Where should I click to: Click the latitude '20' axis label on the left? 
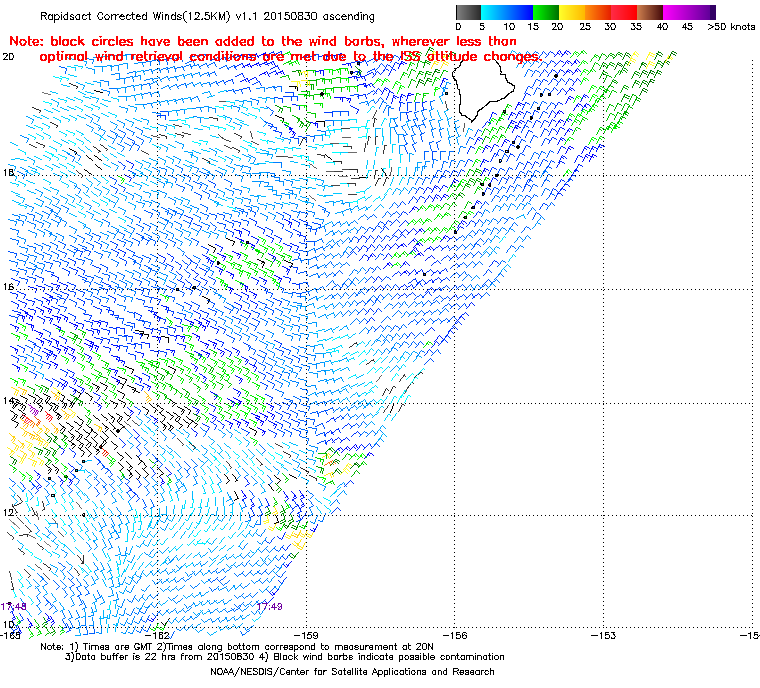pyautogui.click(x=8, y=57)
